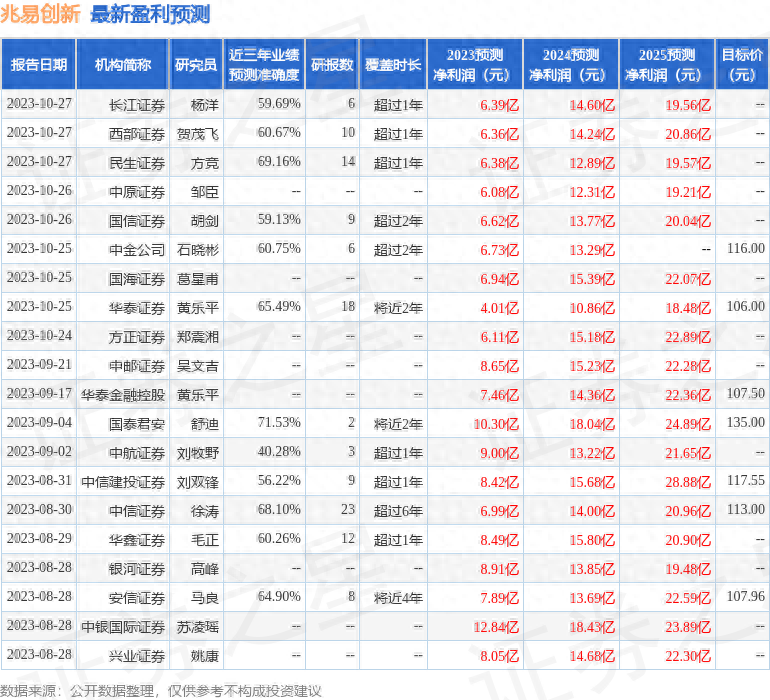
Task: Click the 近三年业绩预测准确度 column header
Action: coord(264,64)
